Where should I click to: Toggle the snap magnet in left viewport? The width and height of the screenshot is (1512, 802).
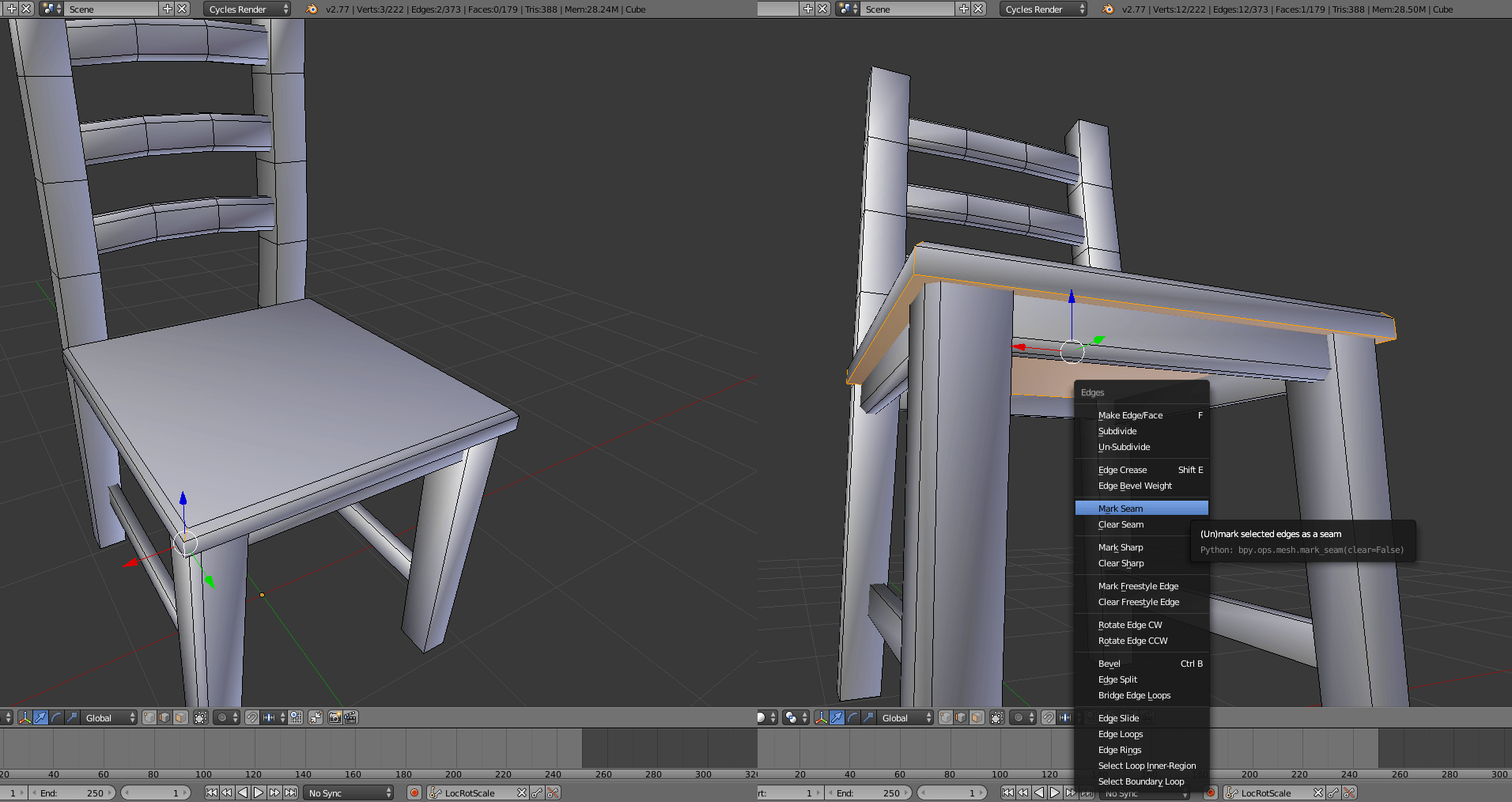click(251, 717)
